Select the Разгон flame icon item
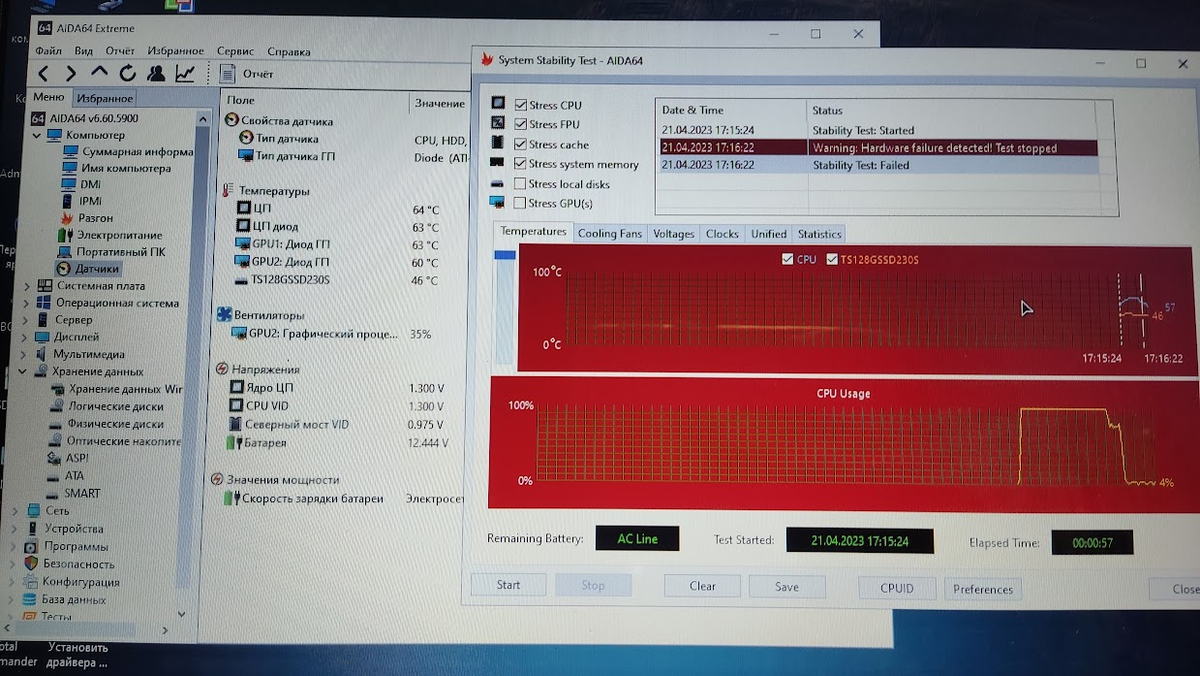The width and height of the screenshot is (1200, 676). 69,218
